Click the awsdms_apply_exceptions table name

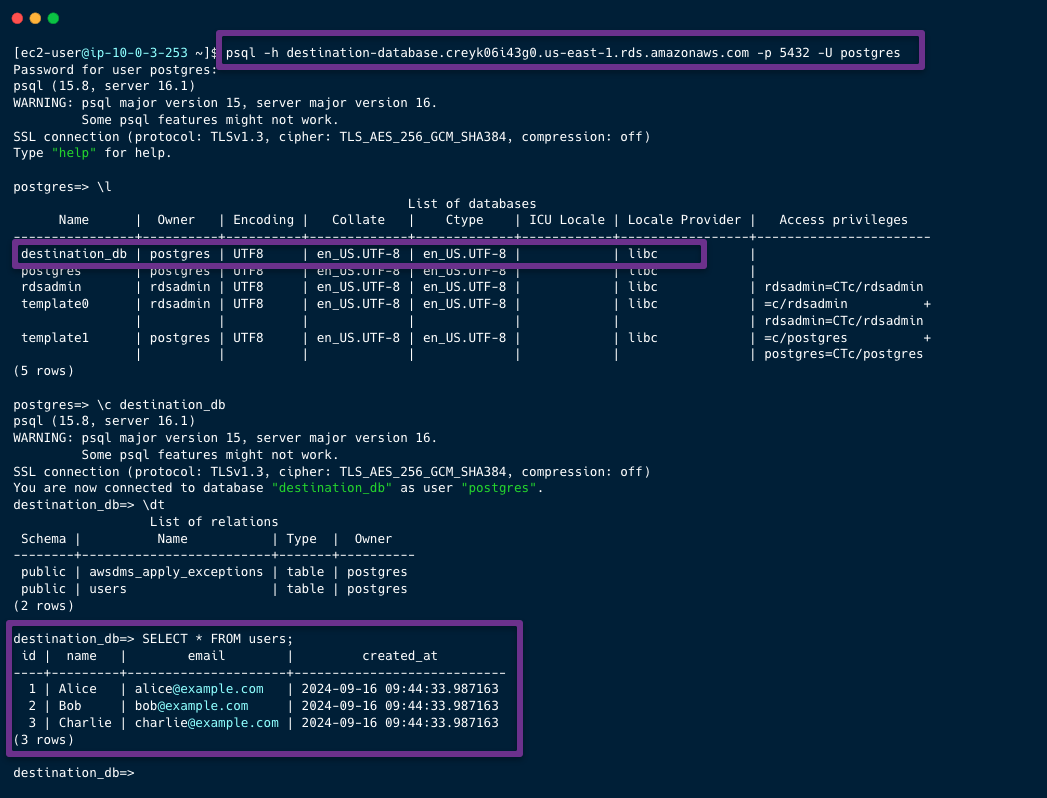click(x=176, y=572)
